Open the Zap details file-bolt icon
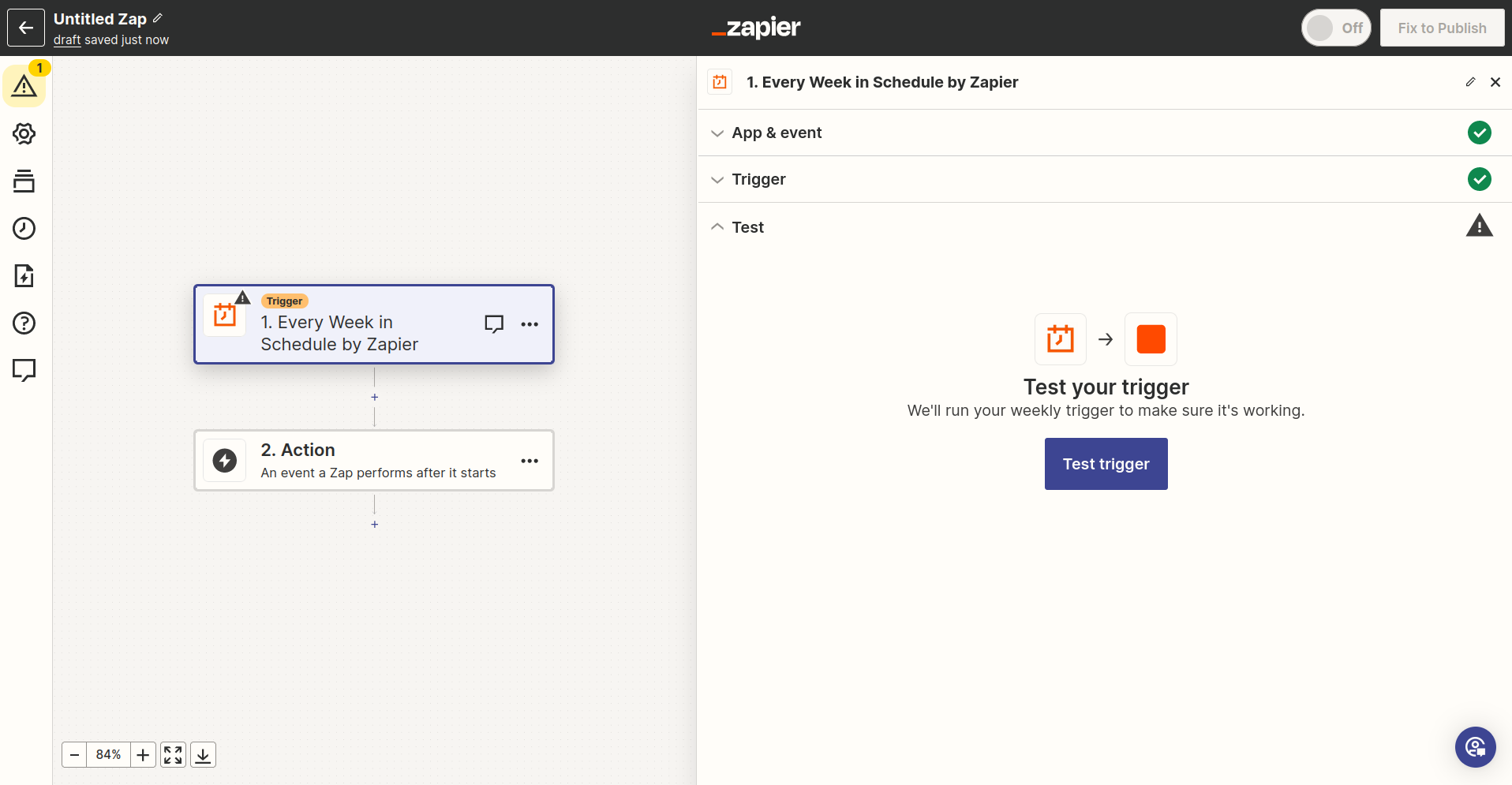1512x785 pixels. coord(24,275)
